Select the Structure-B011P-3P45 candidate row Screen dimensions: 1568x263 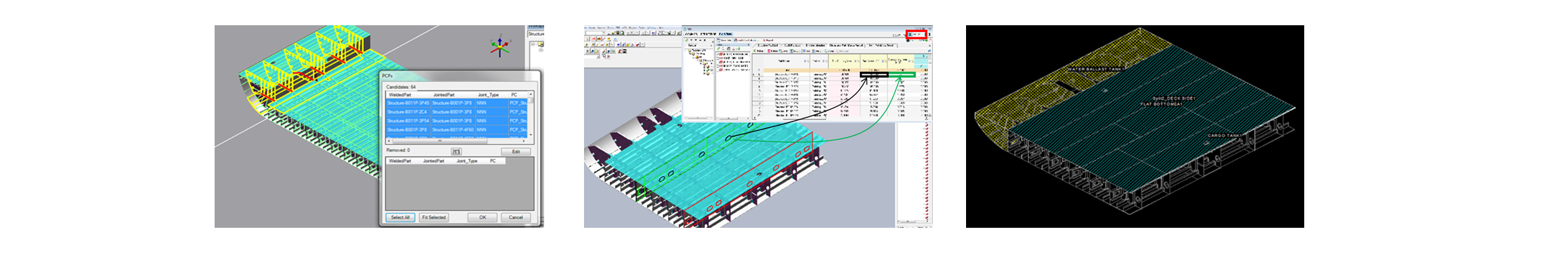pos(457,103)
